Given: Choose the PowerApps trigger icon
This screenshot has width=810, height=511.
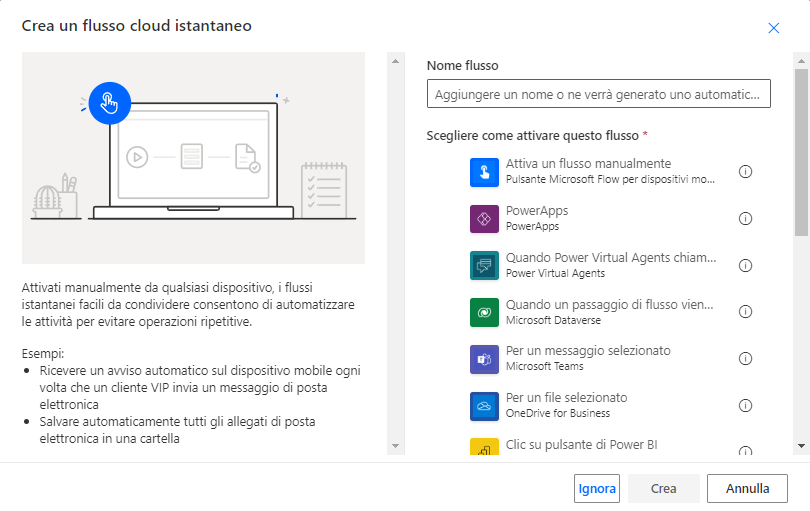Looking at the screenshot, I should coord(484,219).
